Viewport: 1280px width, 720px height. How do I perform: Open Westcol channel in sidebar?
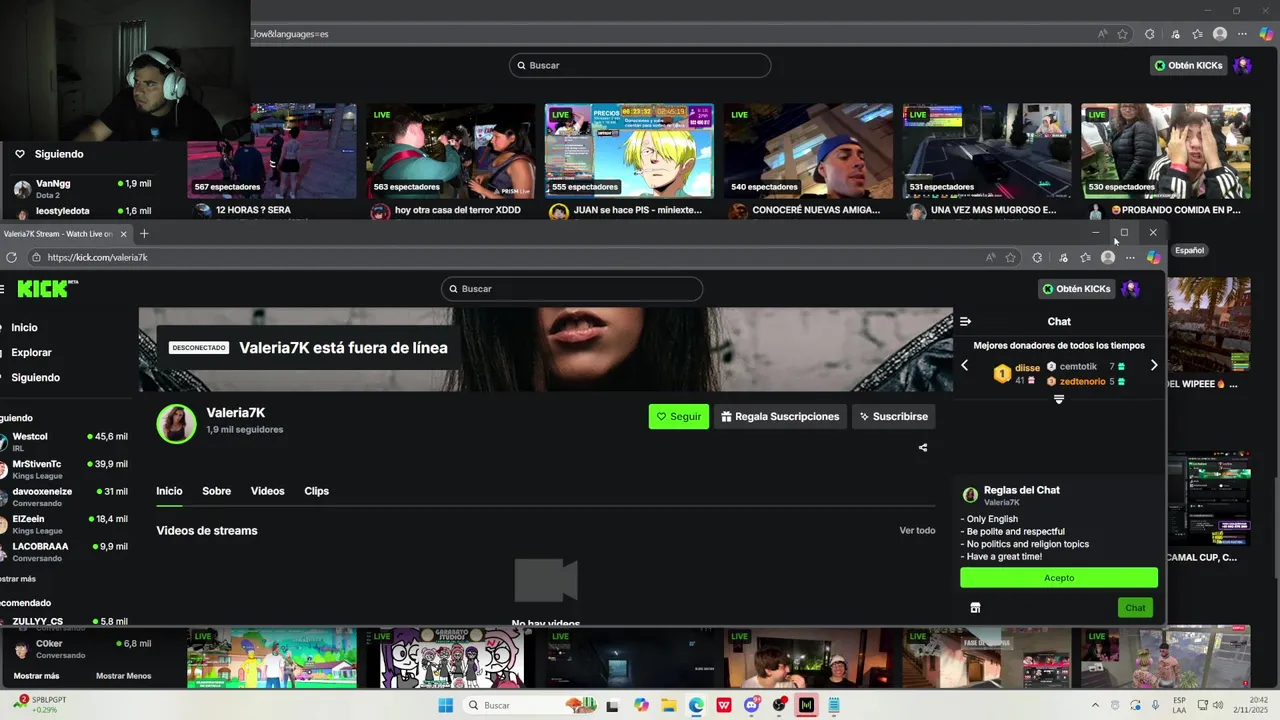tap(65, 442)
